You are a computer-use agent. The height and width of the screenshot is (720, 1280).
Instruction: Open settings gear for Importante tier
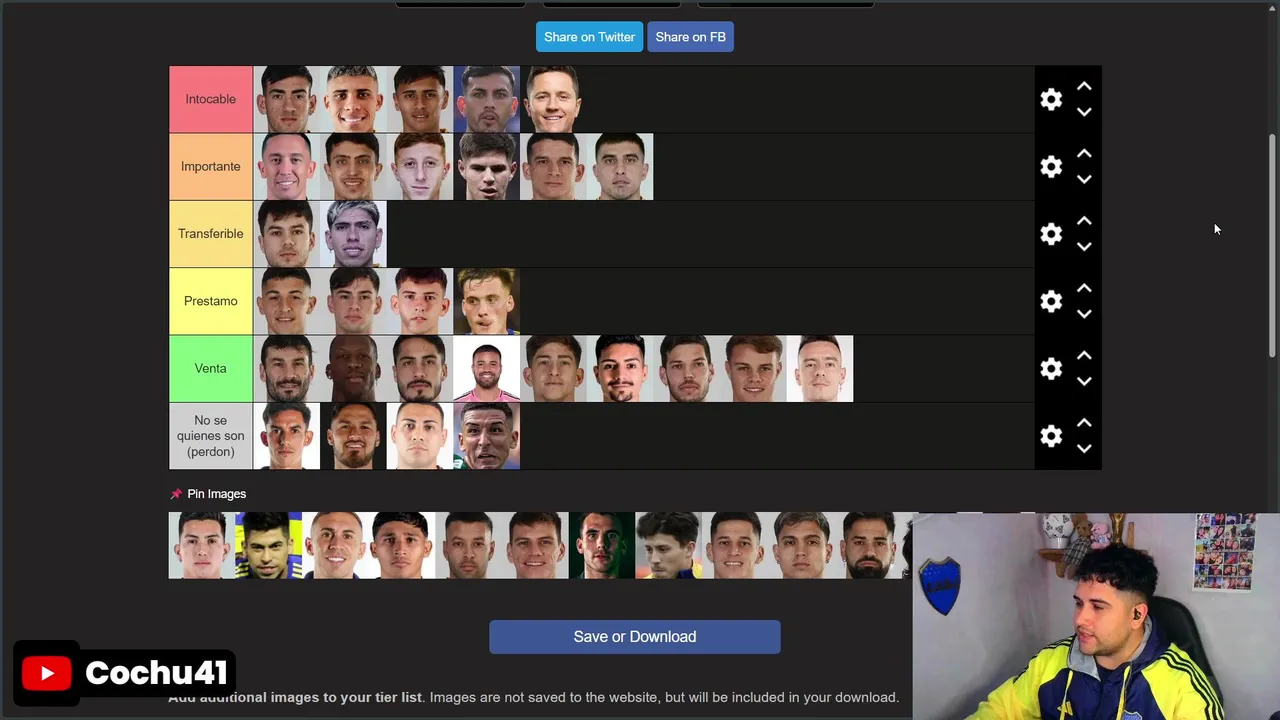[x=1051, y=166]
